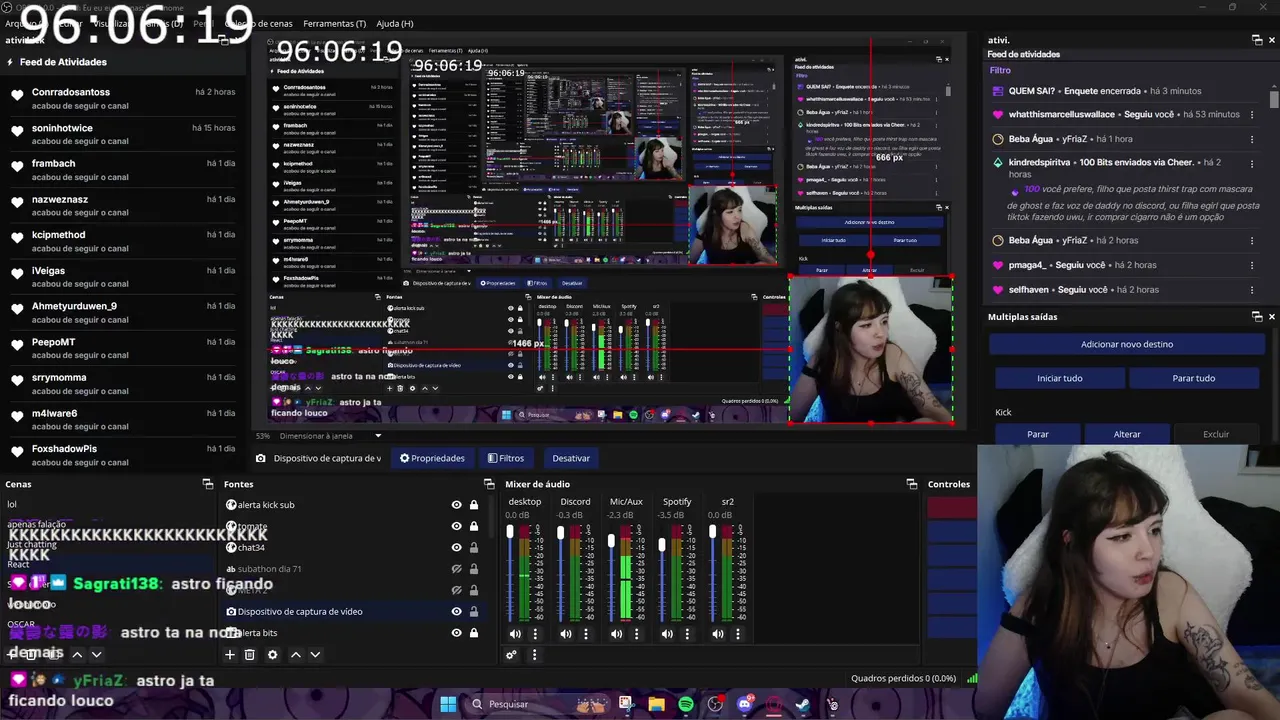This screenshot has height=720, width=1280.
Task: Open Spotify channel options menu
Action: [687, 633]
